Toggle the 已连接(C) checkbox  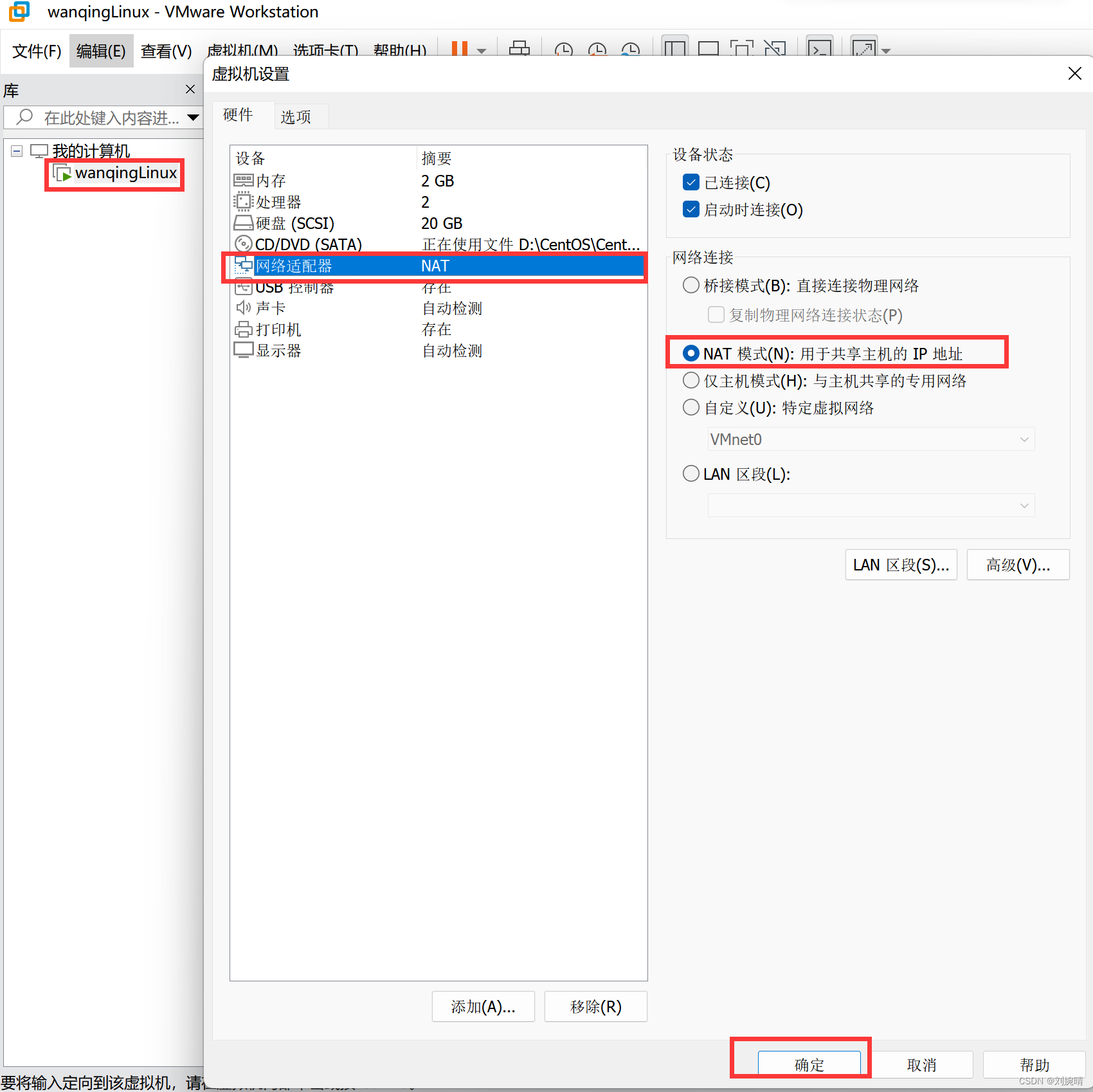click(691, 183)
